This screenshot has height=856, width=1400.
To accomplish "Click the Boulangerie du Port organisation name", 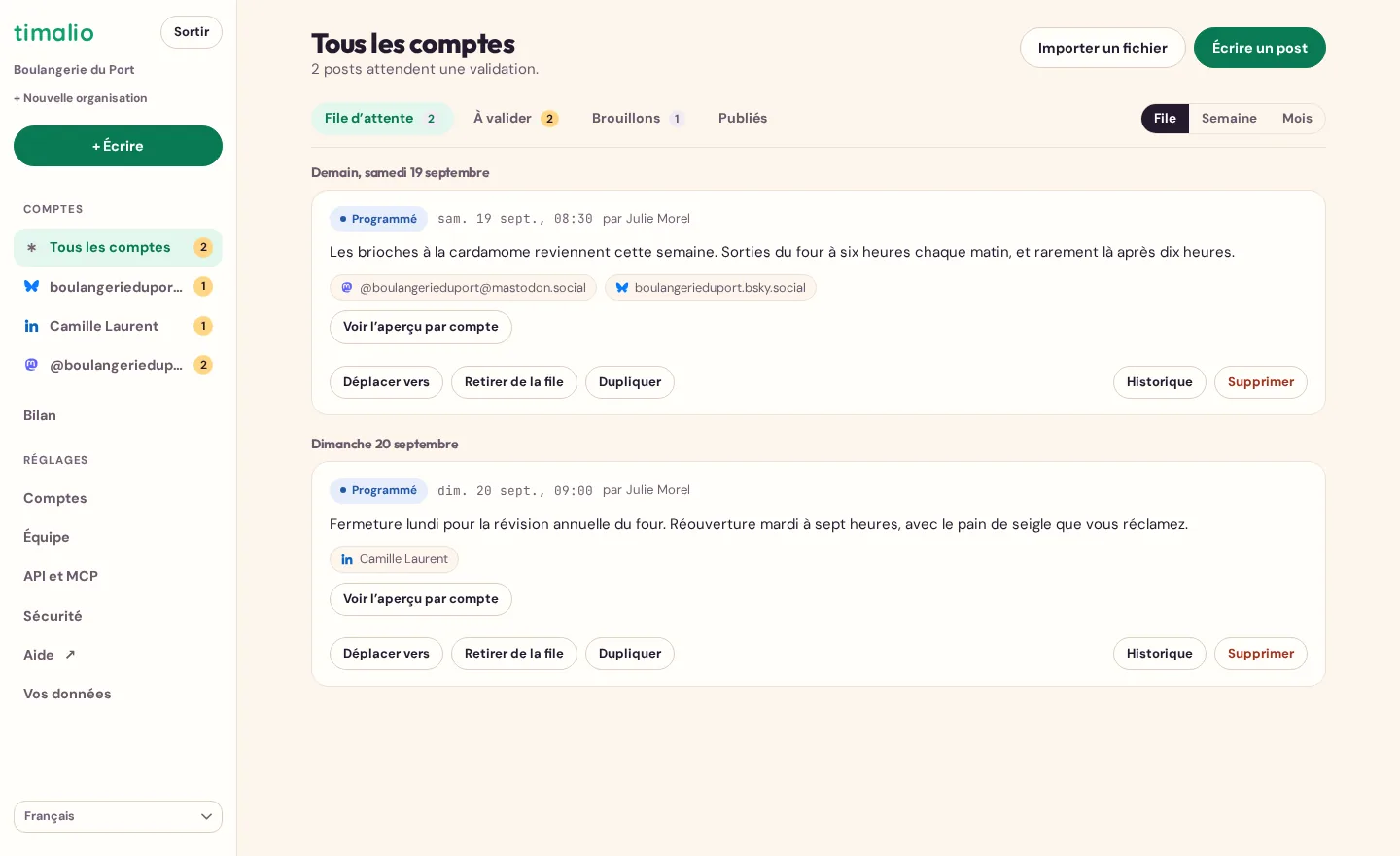I will click(x=74, y=70).
